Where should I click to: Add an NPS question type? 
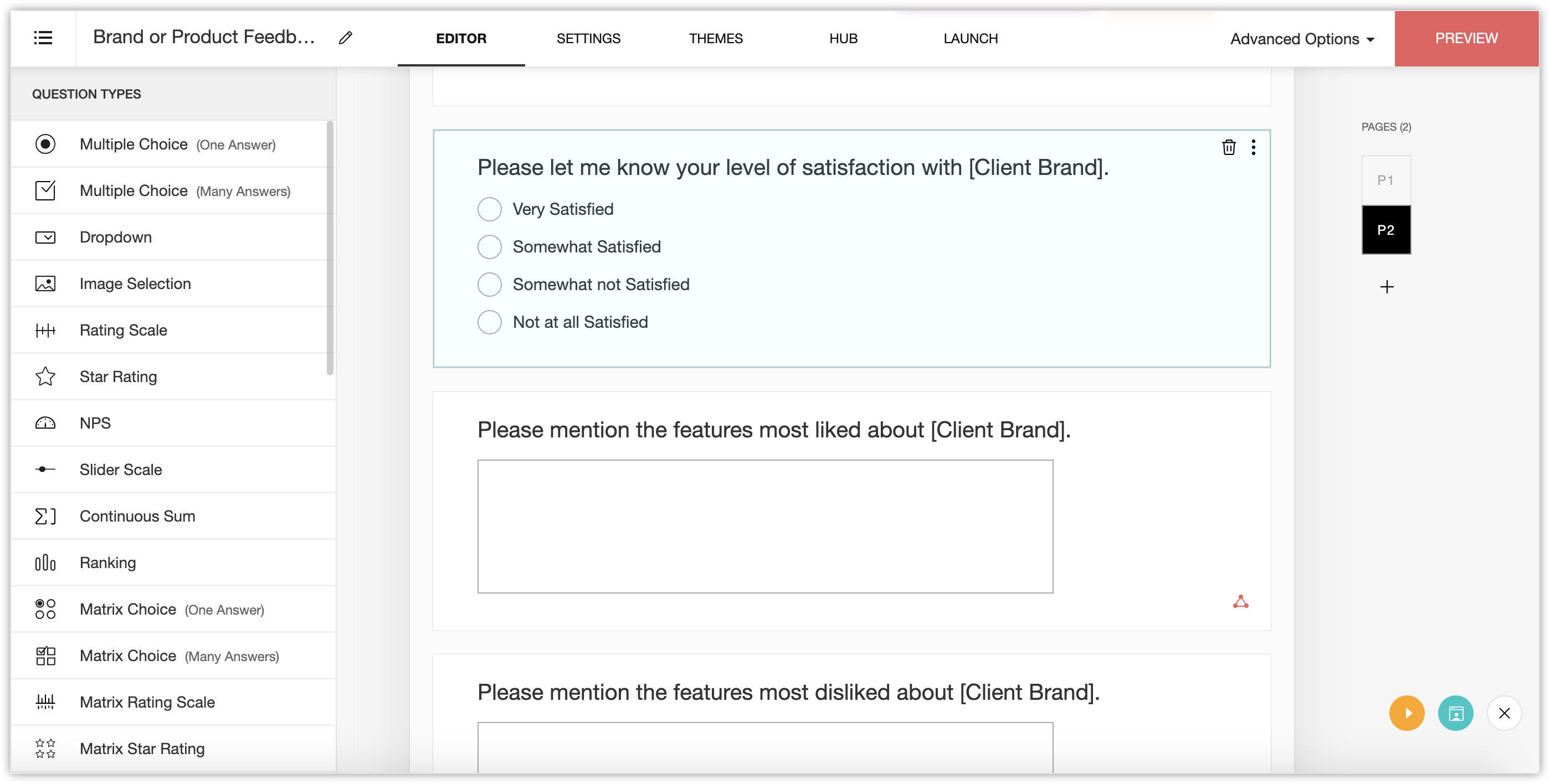tap(95, 423)
